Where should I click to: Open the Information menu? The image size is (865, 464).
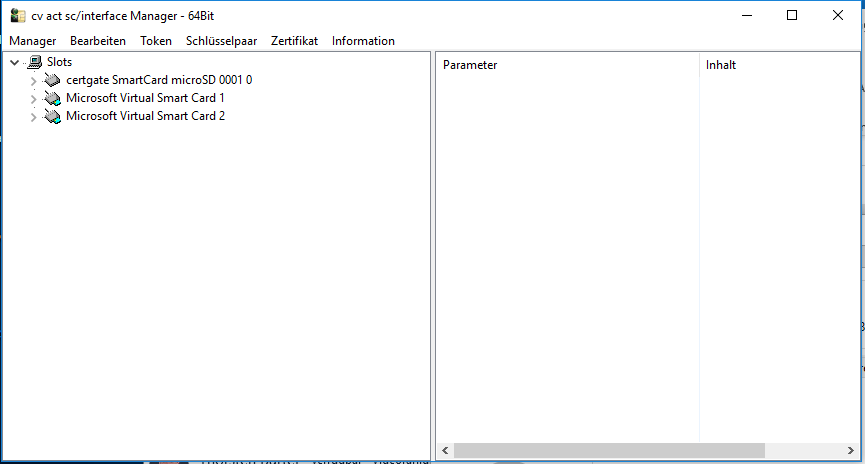[x=363, y=41]
